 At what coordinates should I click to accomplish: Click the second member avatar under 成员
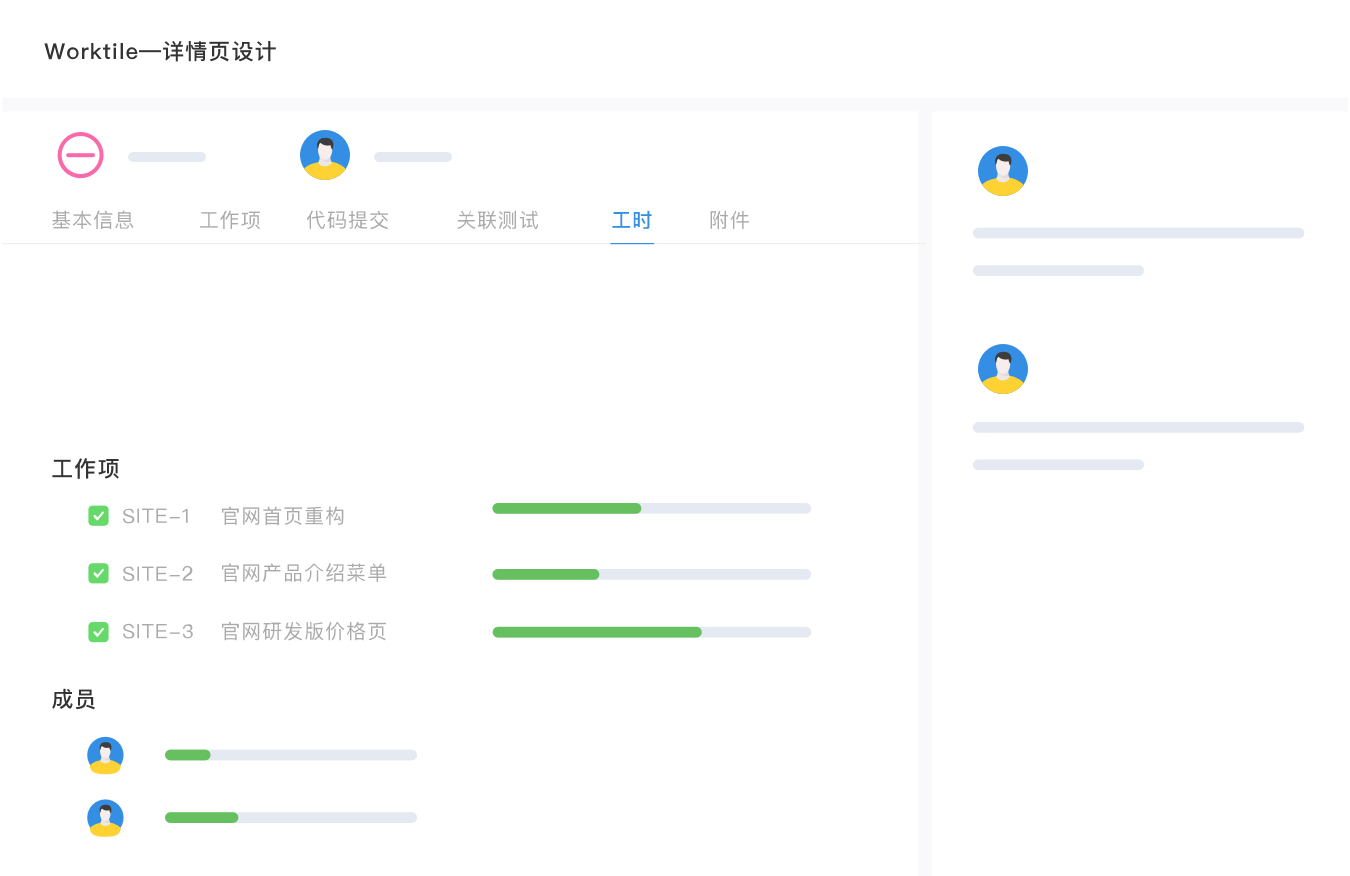tap(105, 818)
